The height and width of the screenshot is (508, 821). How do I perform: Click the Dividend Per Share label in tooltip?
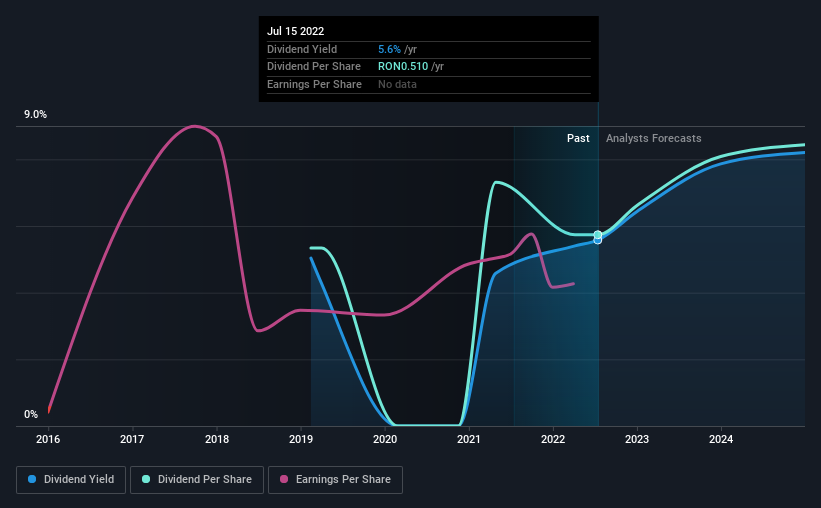314,67
